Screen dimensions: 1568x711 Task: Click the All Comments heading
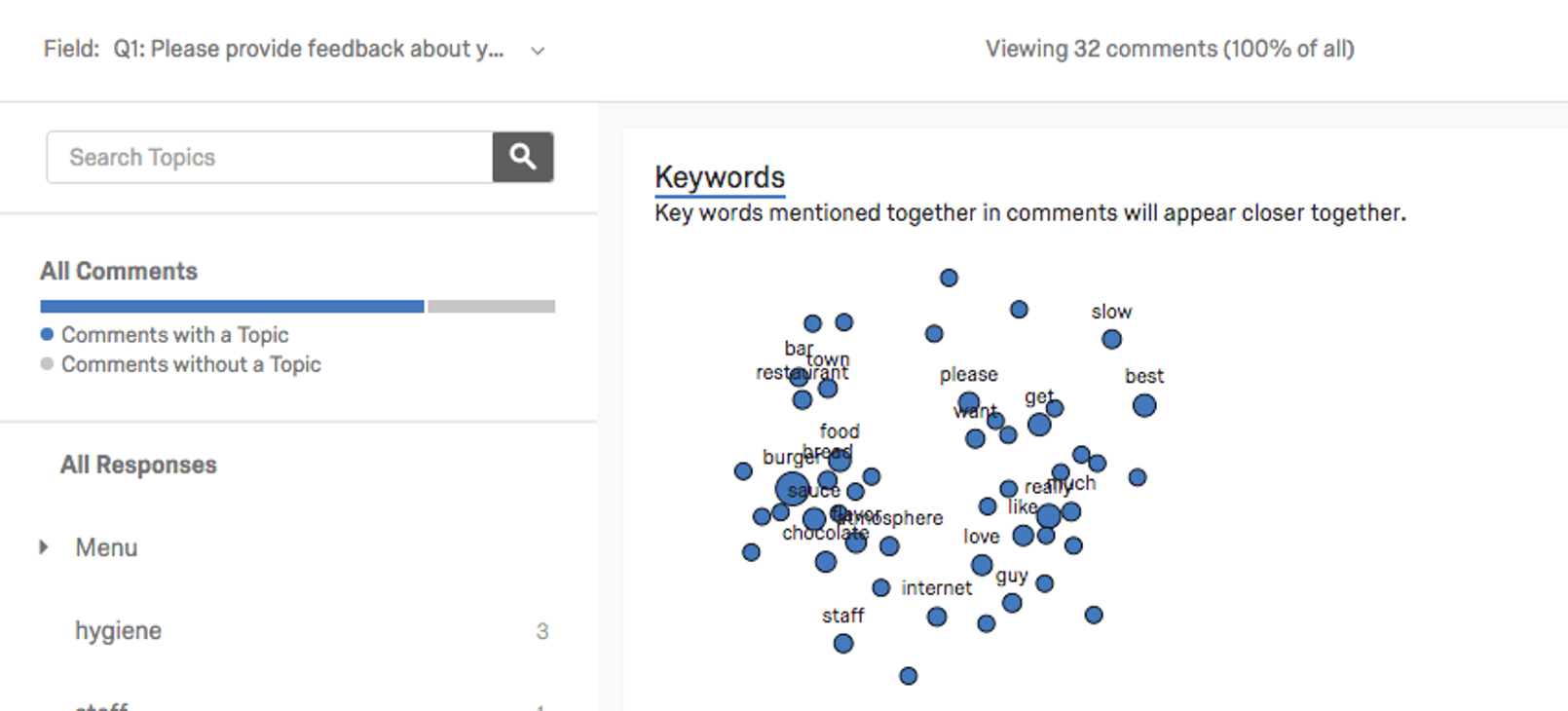click(119, 271)
